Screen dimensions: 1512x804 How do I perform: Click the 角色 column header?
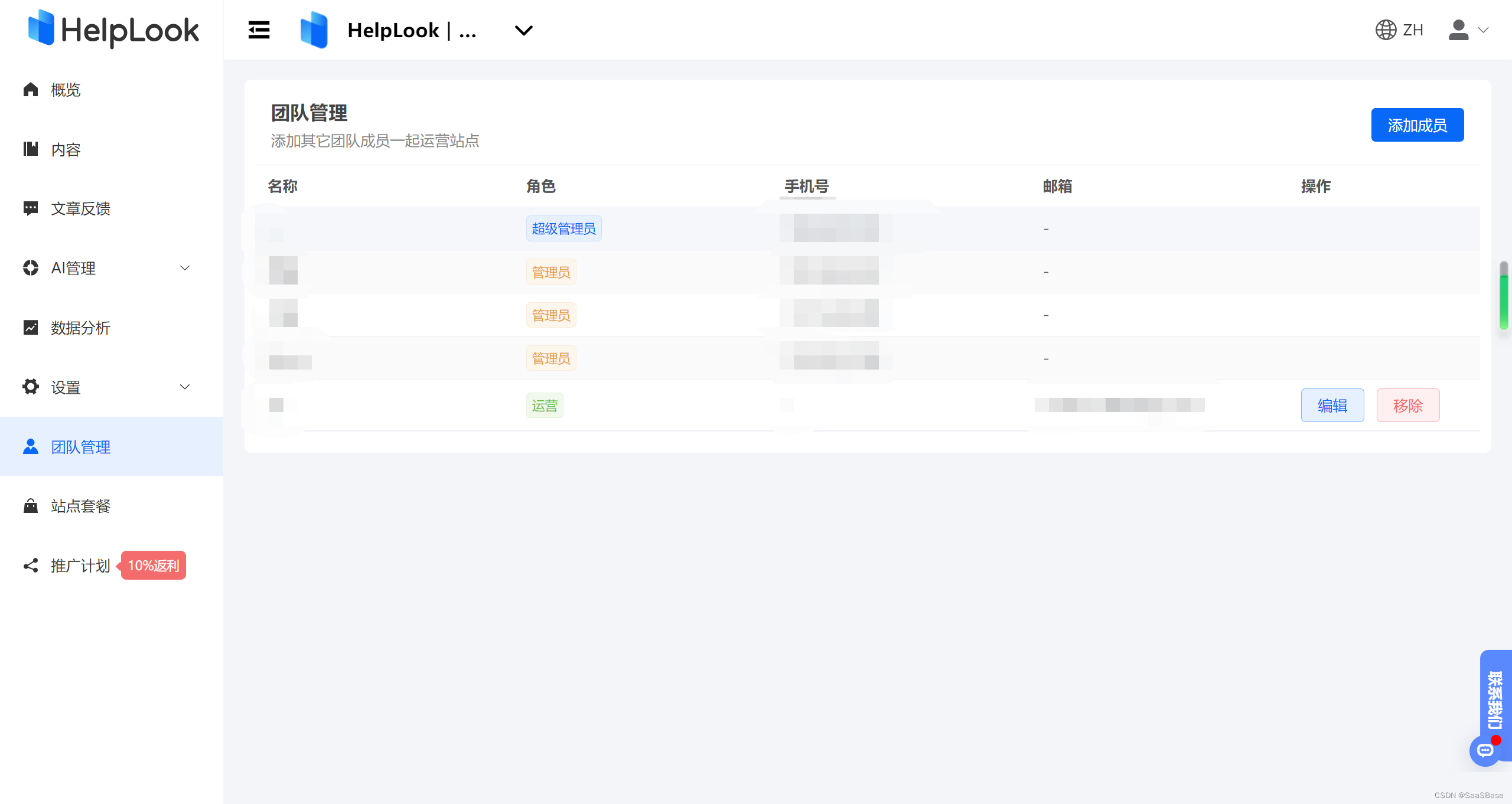(x=541, y=187)
